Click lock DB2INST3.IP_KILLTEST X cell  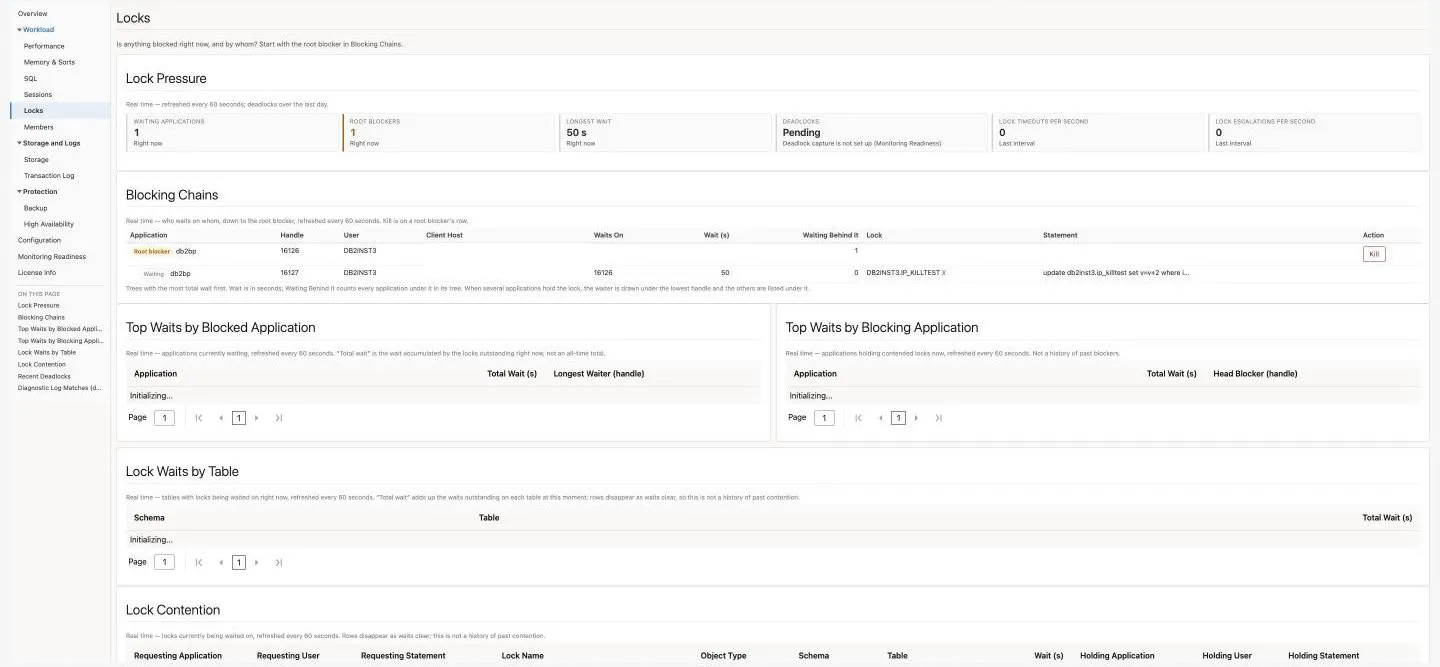(x=906, y=272)
